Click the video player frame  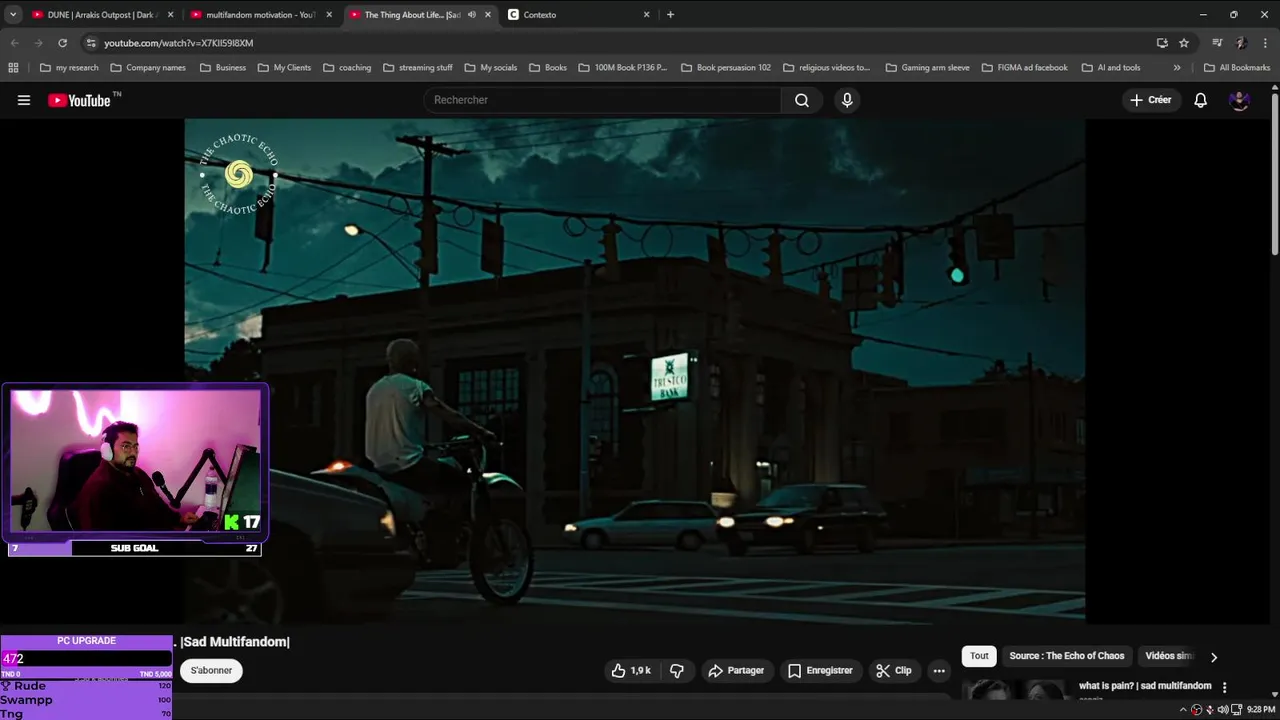(635, 371)
